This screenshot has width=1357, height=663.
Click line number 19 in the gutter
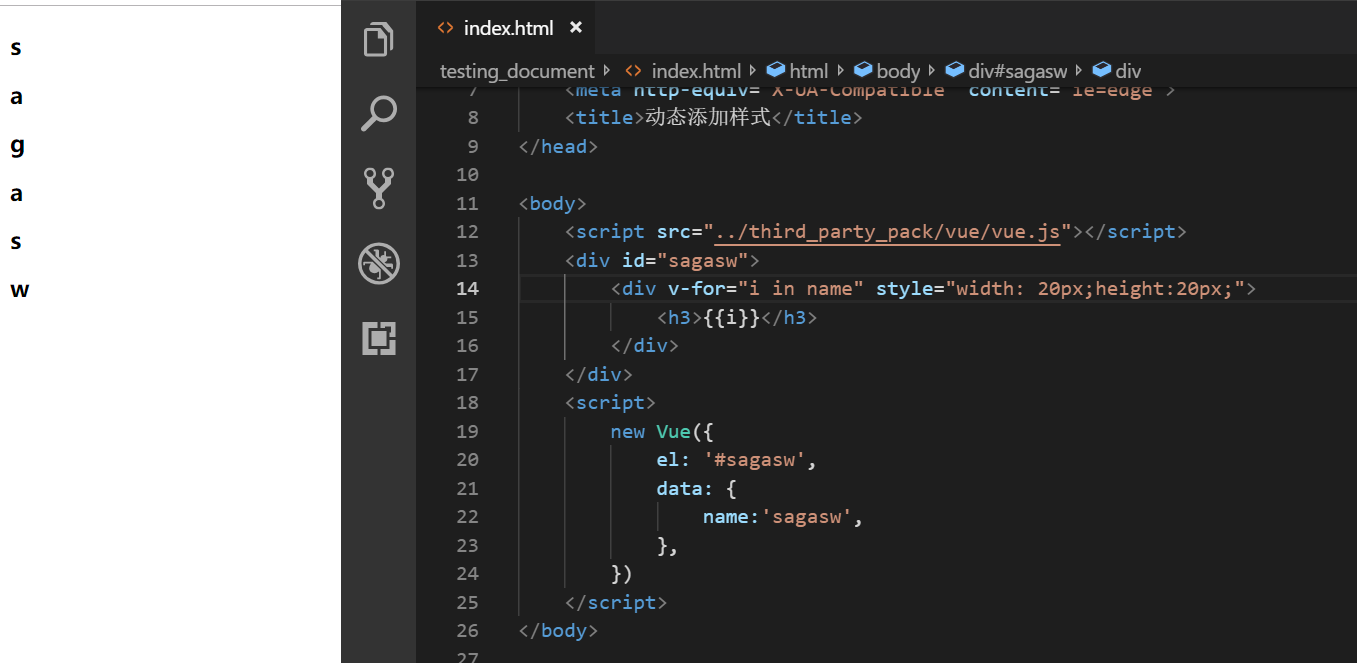pos(467,432)
